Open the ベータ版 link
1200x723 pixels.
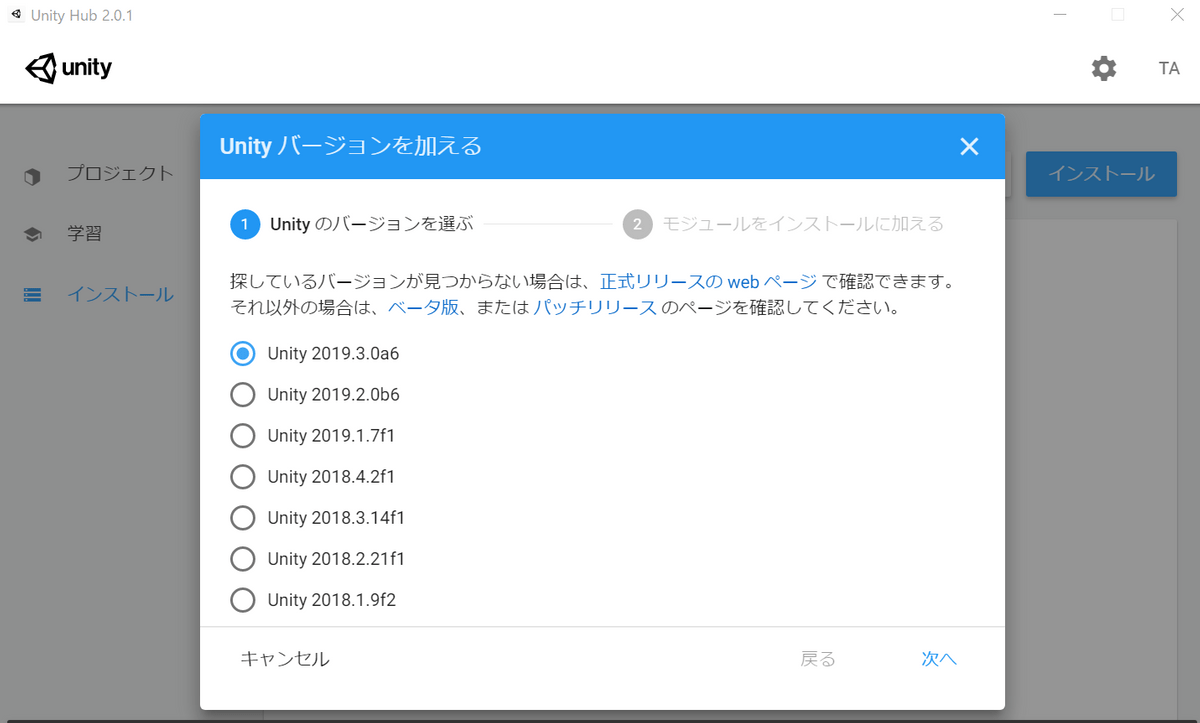pyautogui.click(x=423, y=308)
